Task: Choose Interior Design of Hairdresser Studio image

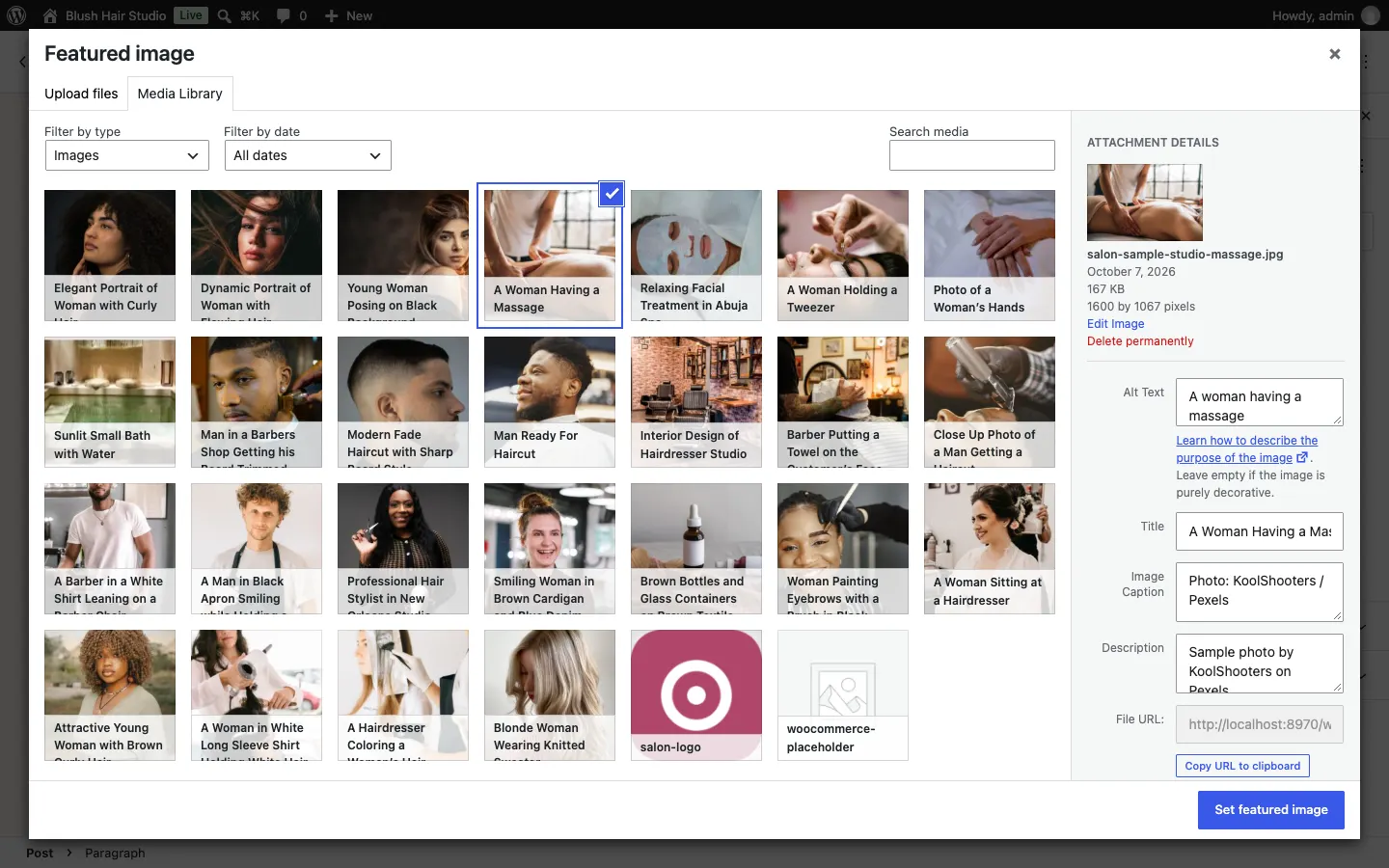Action: pos(696,402)
